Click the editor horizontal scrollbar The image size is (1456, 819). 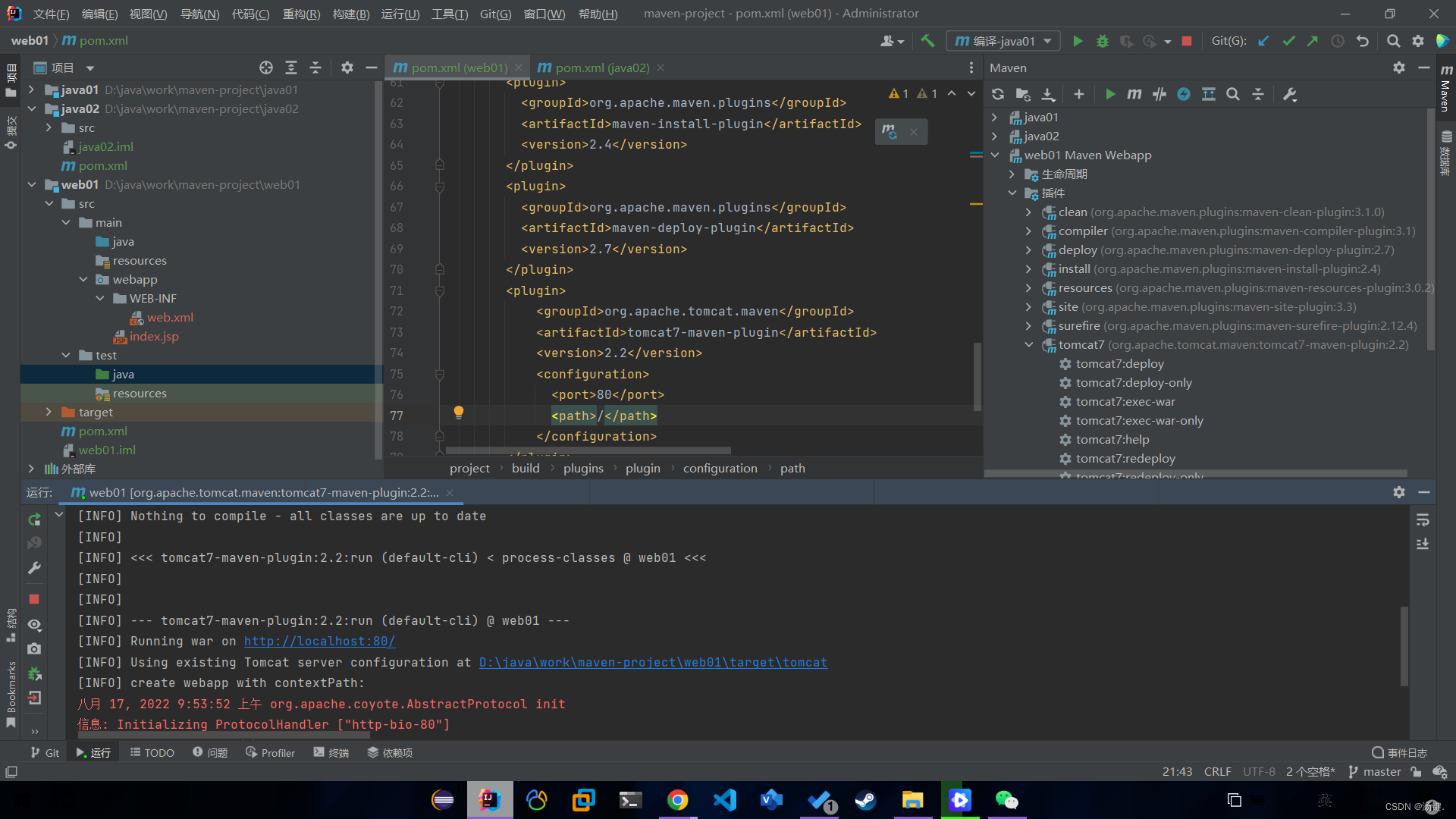pos(588,450)
